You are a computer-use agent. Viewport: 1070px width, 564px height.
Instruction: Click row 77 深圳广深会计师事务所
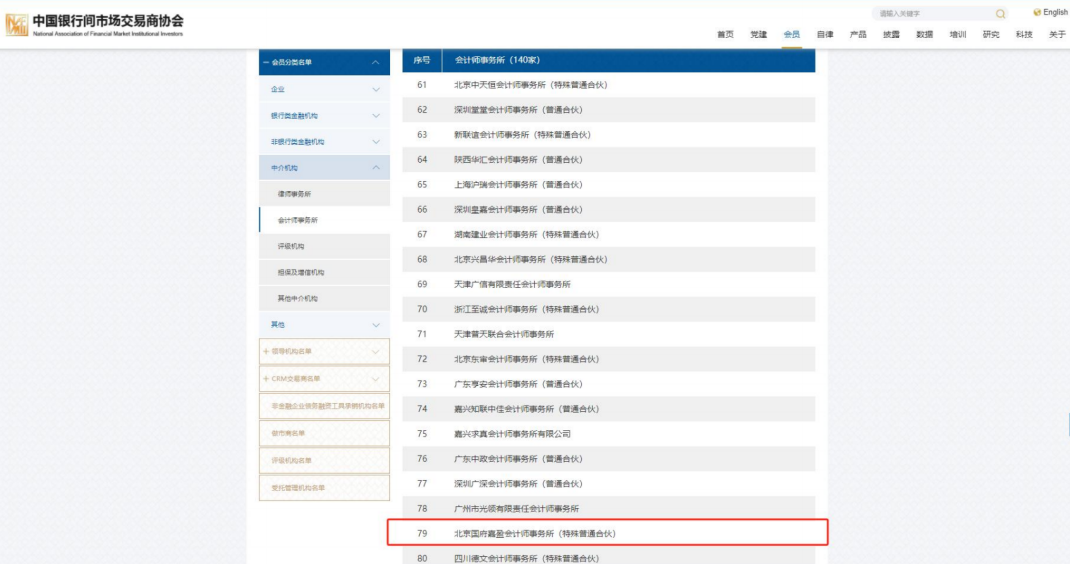pos(609,483)
